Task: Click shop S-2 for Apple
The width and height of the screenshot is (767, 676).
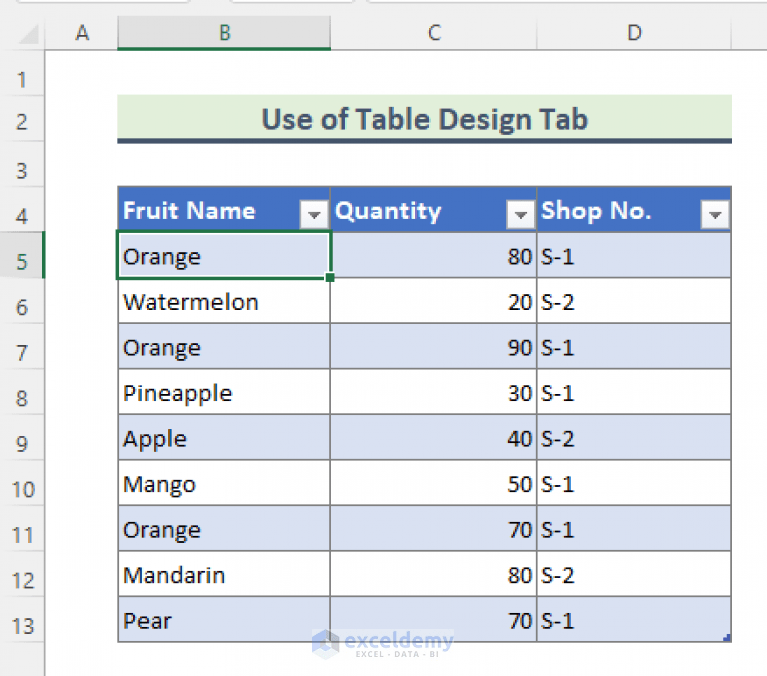Action: [634, 437]
